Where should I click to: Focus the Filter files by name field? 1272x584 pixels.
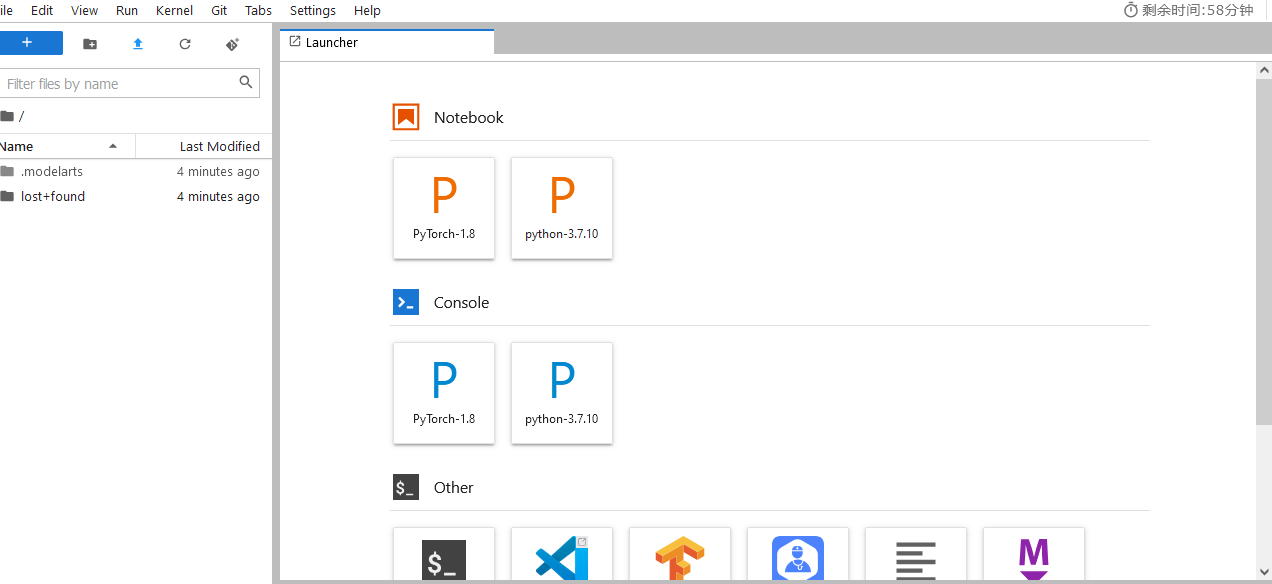(x=129, y=83)
